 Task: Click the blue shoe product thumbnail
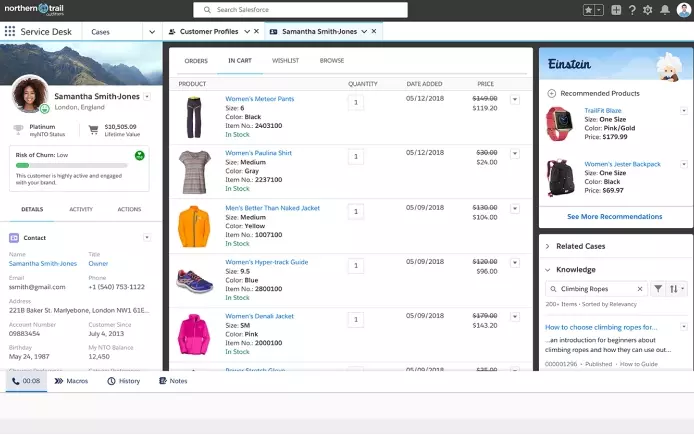point(194,281)
